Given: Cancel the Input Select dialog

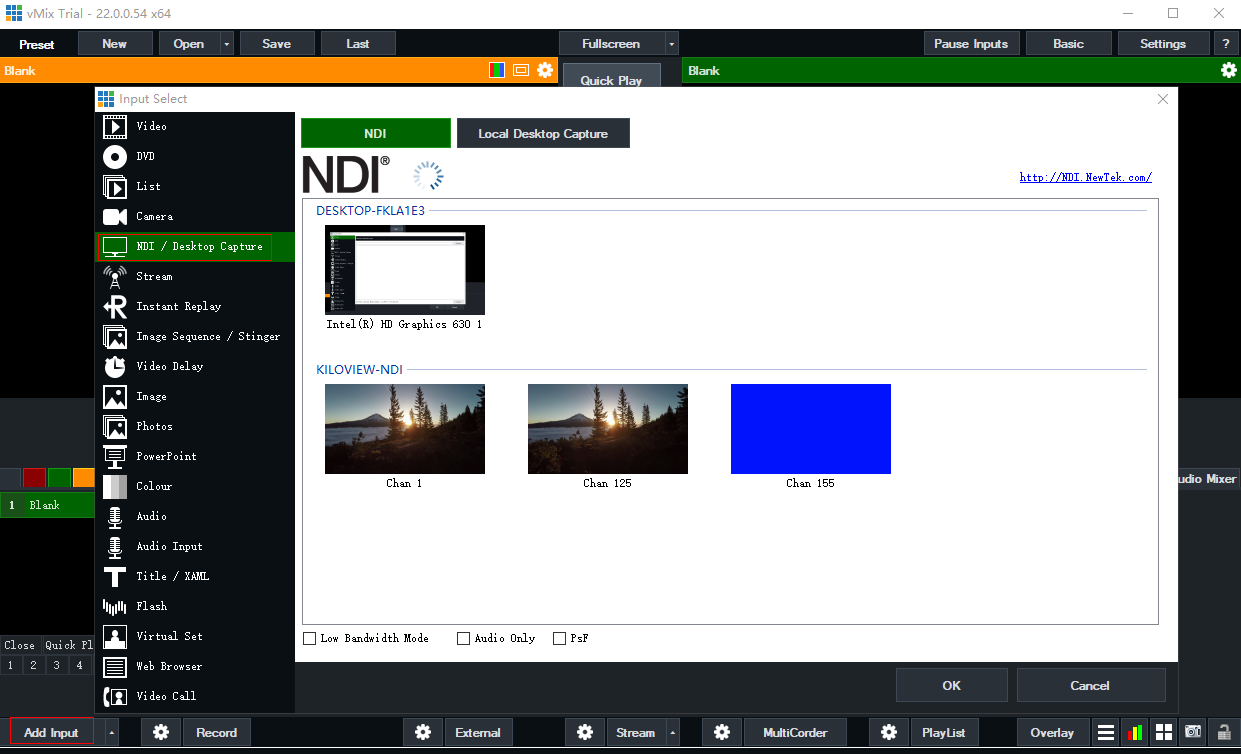Looking at the screenshot, I should click(1091, 685).
